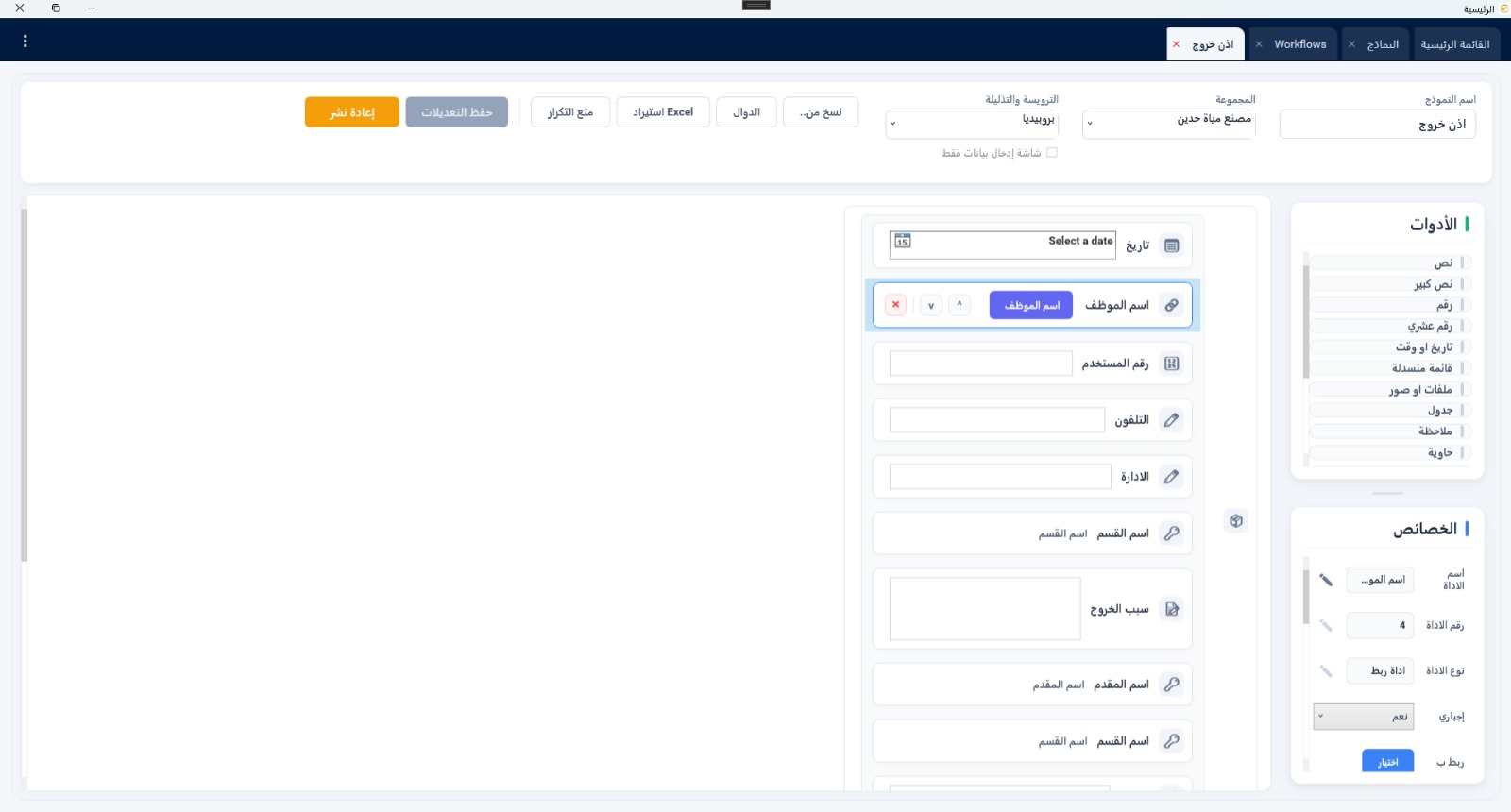Image resolution: width=1511 pixels, height=812 pixels.
Task: Click the الرئيسية app icon in title bar
Action: pyautogui.click(x=1503, y=8)
